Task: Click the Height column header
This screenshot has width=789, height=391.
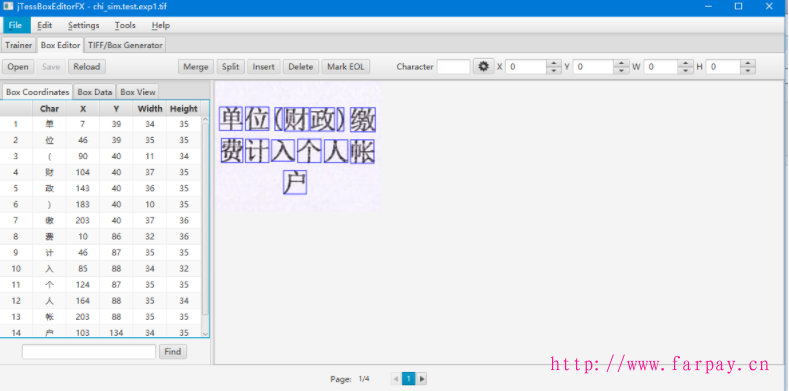Action: (184, 108)
